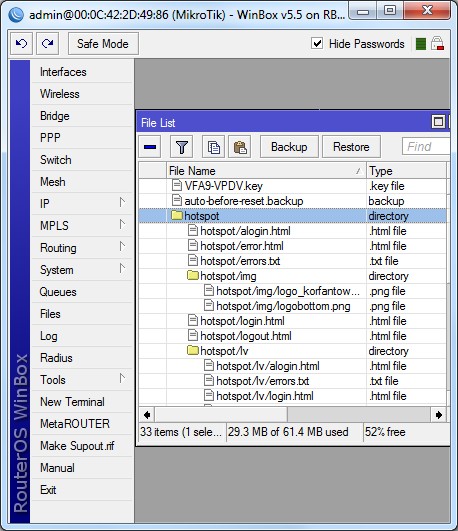458x531 pixels.
Task: Click the green CPU load indicator
Action: tap(420, 44)
